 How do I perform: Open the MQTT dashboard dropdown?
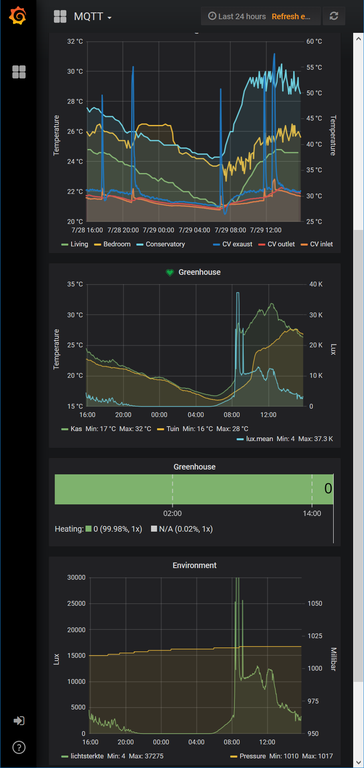click(x=93, y=17)
